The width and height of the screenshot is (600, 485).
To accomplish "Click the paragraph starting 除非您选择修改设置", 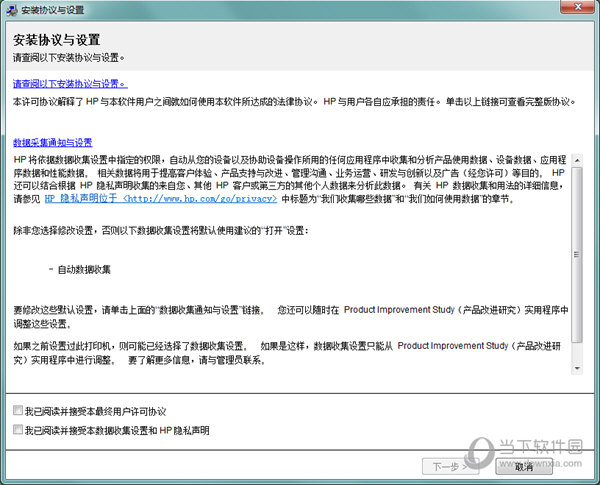I will (161, 230).
